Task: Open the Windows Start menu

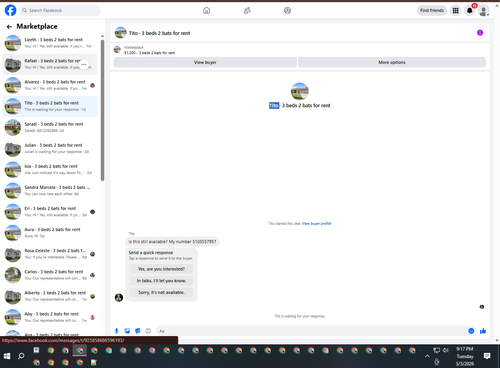Action: click(x=7, y=356)
